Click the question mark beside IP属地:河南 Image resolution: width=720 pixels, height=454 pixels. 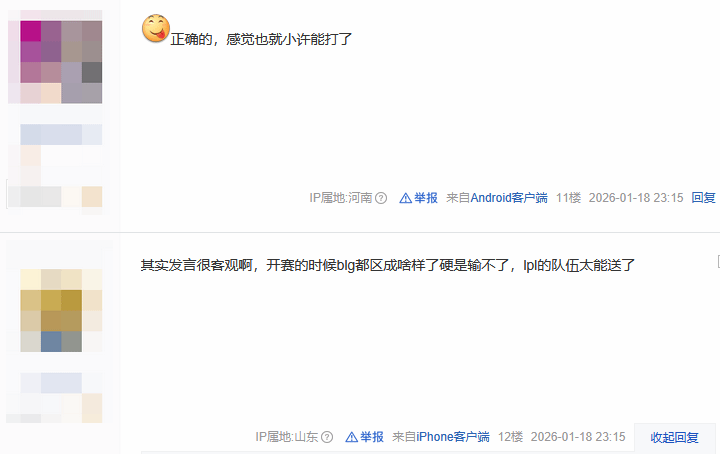coord(381,198)
